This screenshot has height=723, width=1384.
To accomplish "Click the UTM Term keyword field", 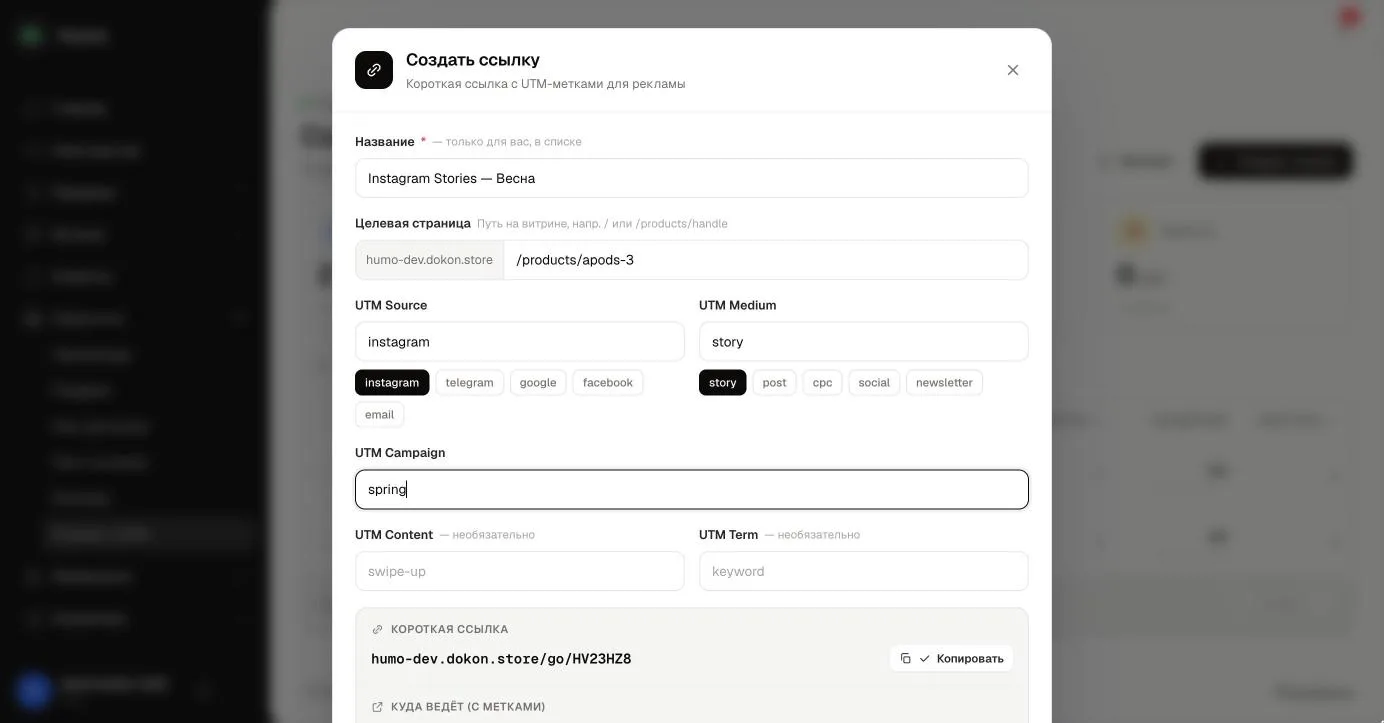I will (x=864, y=571).
